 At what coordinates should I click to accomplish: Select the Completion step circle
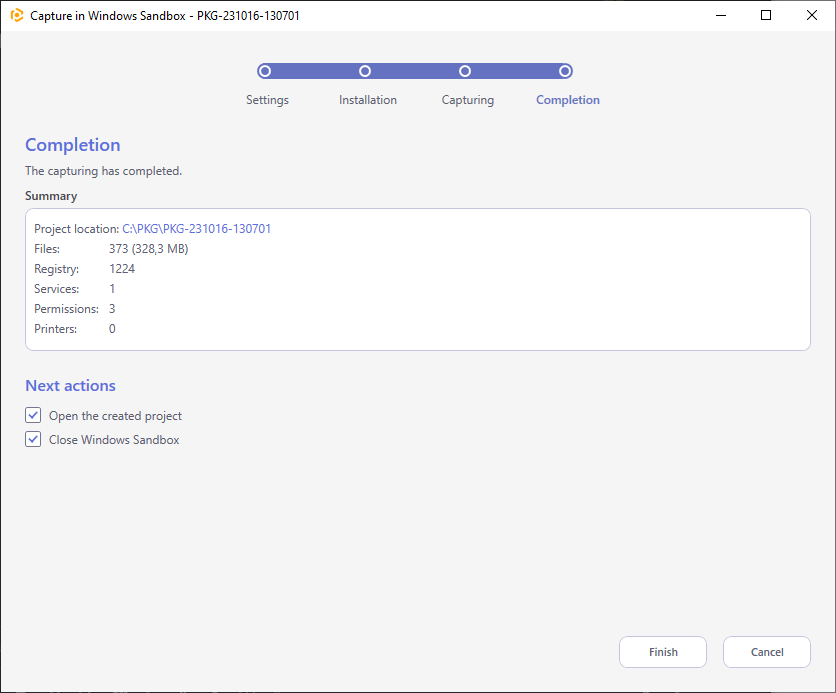point(565,71)
